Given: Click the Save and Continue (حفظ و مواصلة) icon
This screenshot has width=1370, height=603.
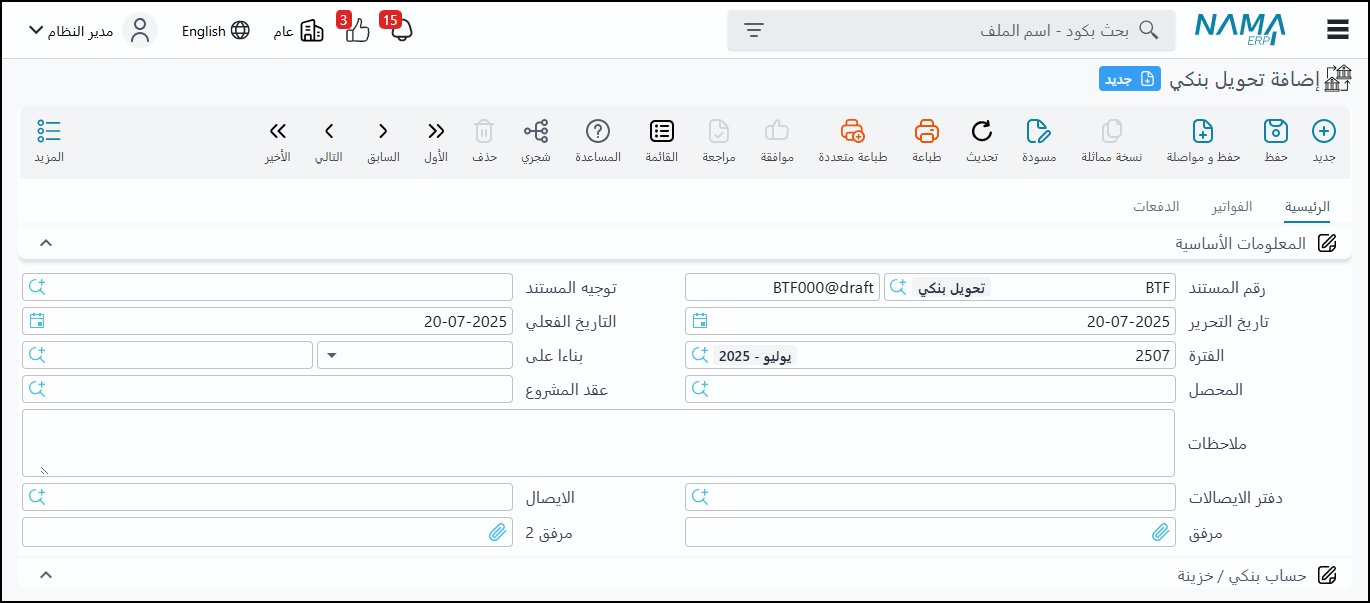Looking at the screenshot, I should tap(1203, 132).
